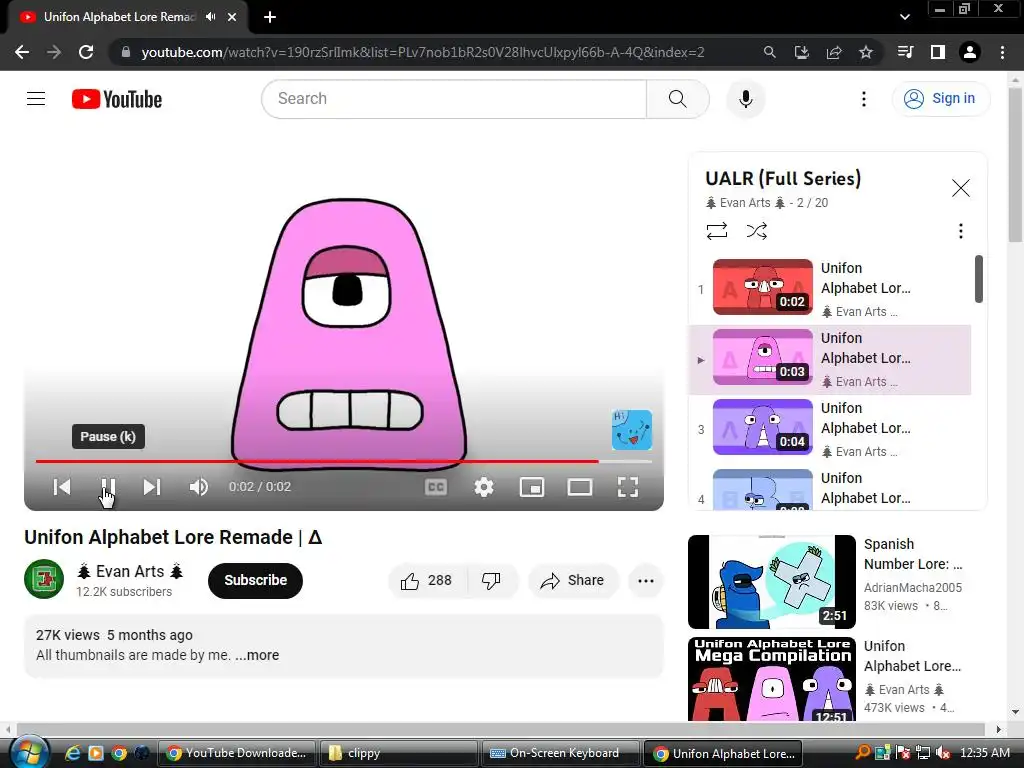Open Spanish Number Lore recommended video

(x=771, y=582)
